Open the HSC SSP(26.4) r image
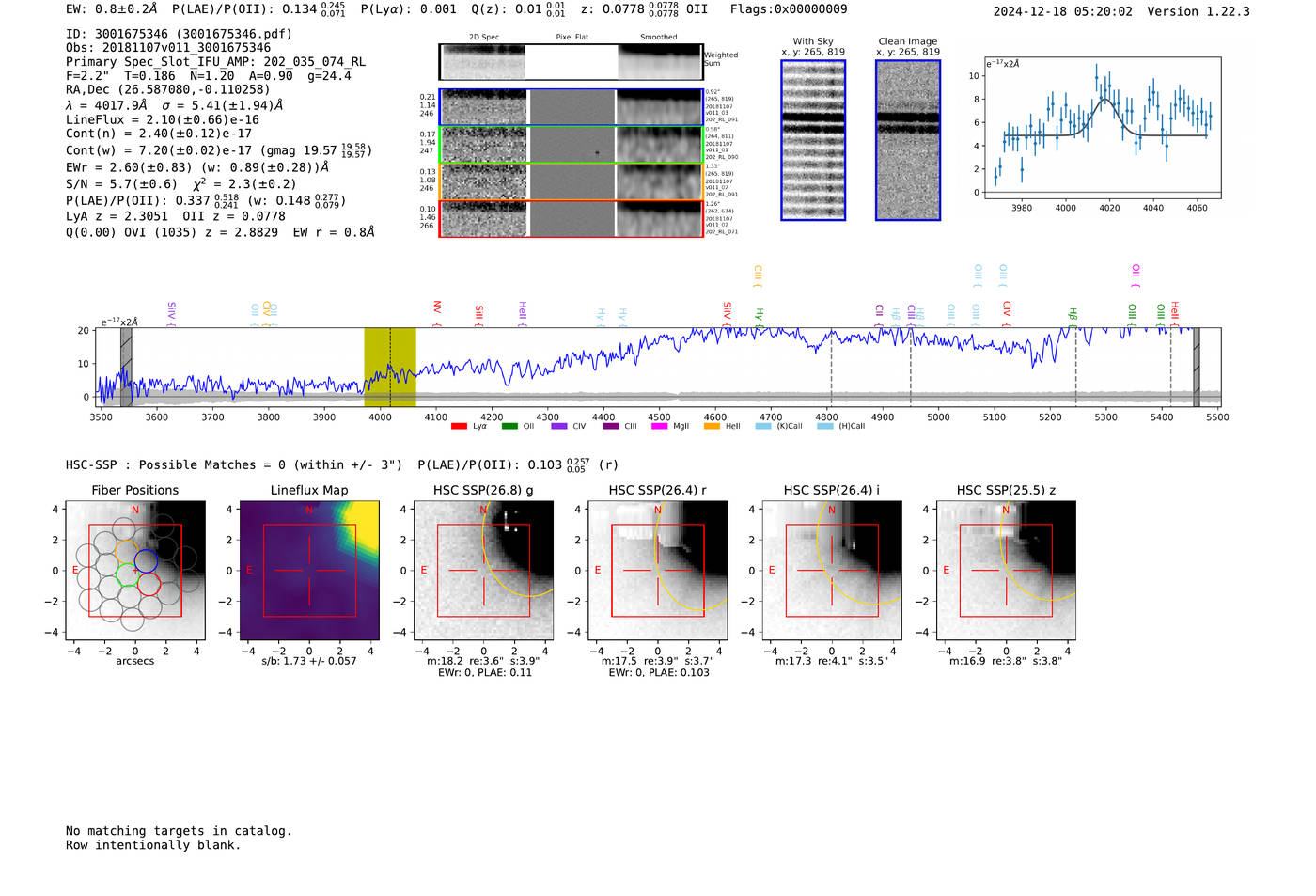 pyautogui.click(x=658, y=571)
